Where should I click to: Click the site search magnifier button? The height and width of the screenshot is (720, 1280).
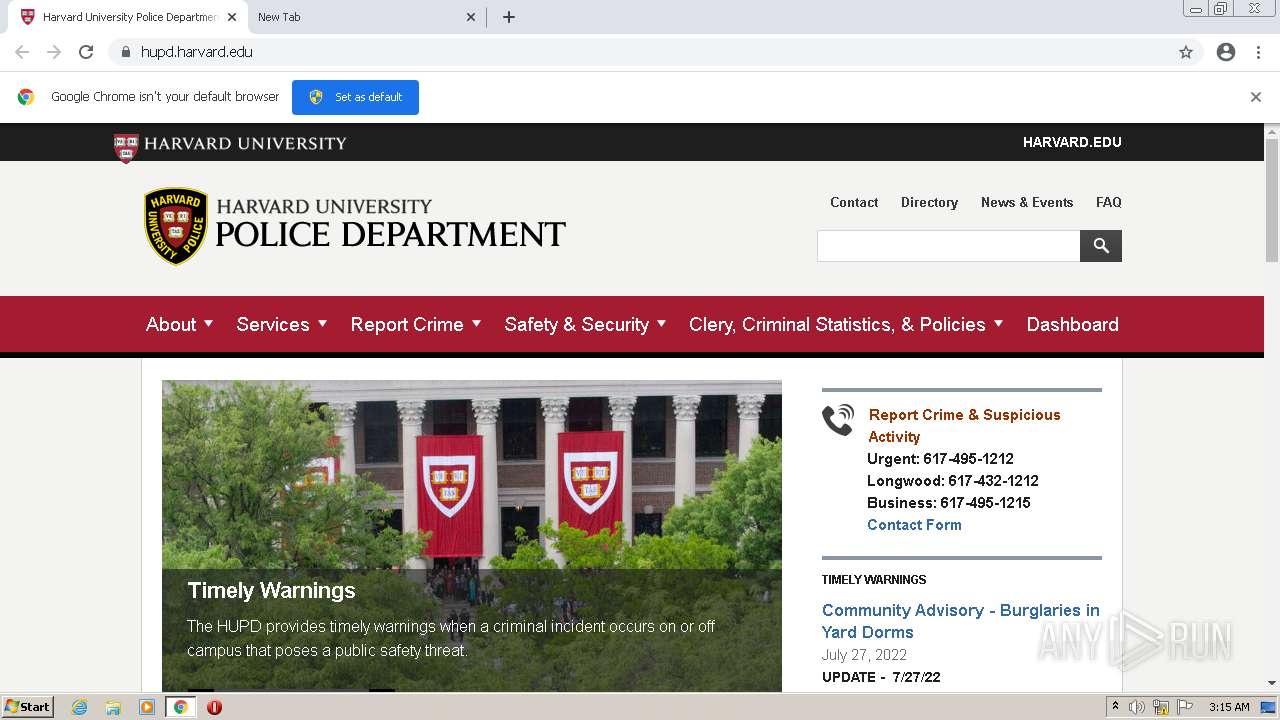pos(1101,246)
